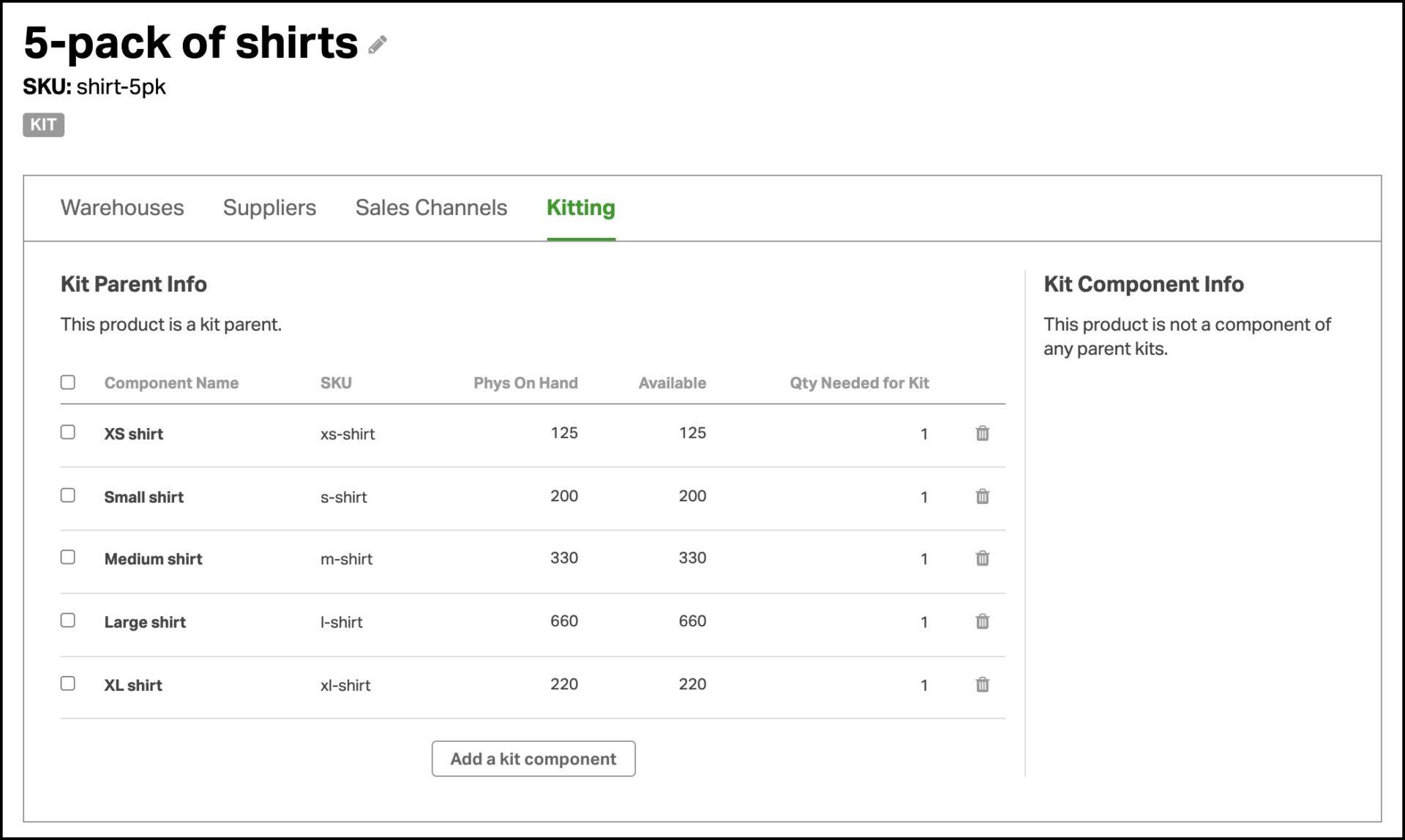Tick the Medium shirt checkbox

68,557
